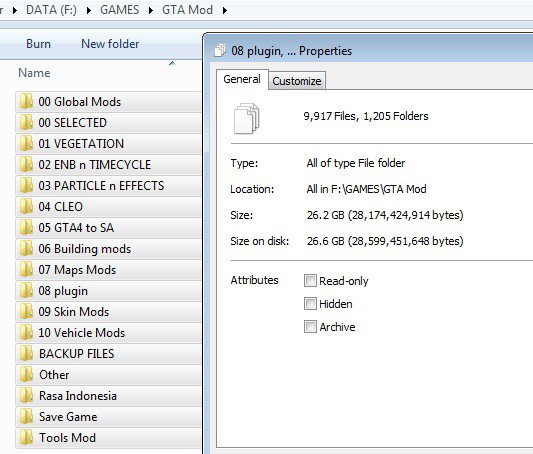
Task: Click the Burn toolbar button
Action: [38, 44]
